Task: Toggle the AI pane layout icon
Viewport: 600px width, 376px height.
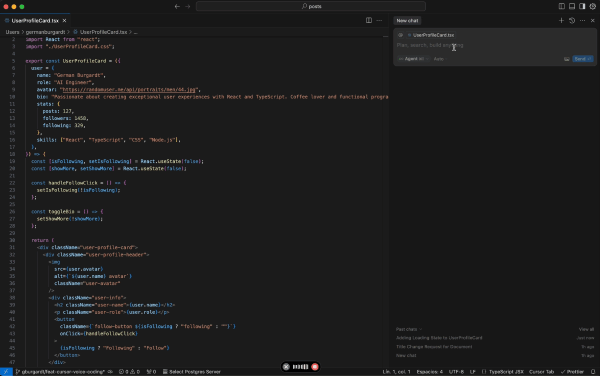Action: 582,6
